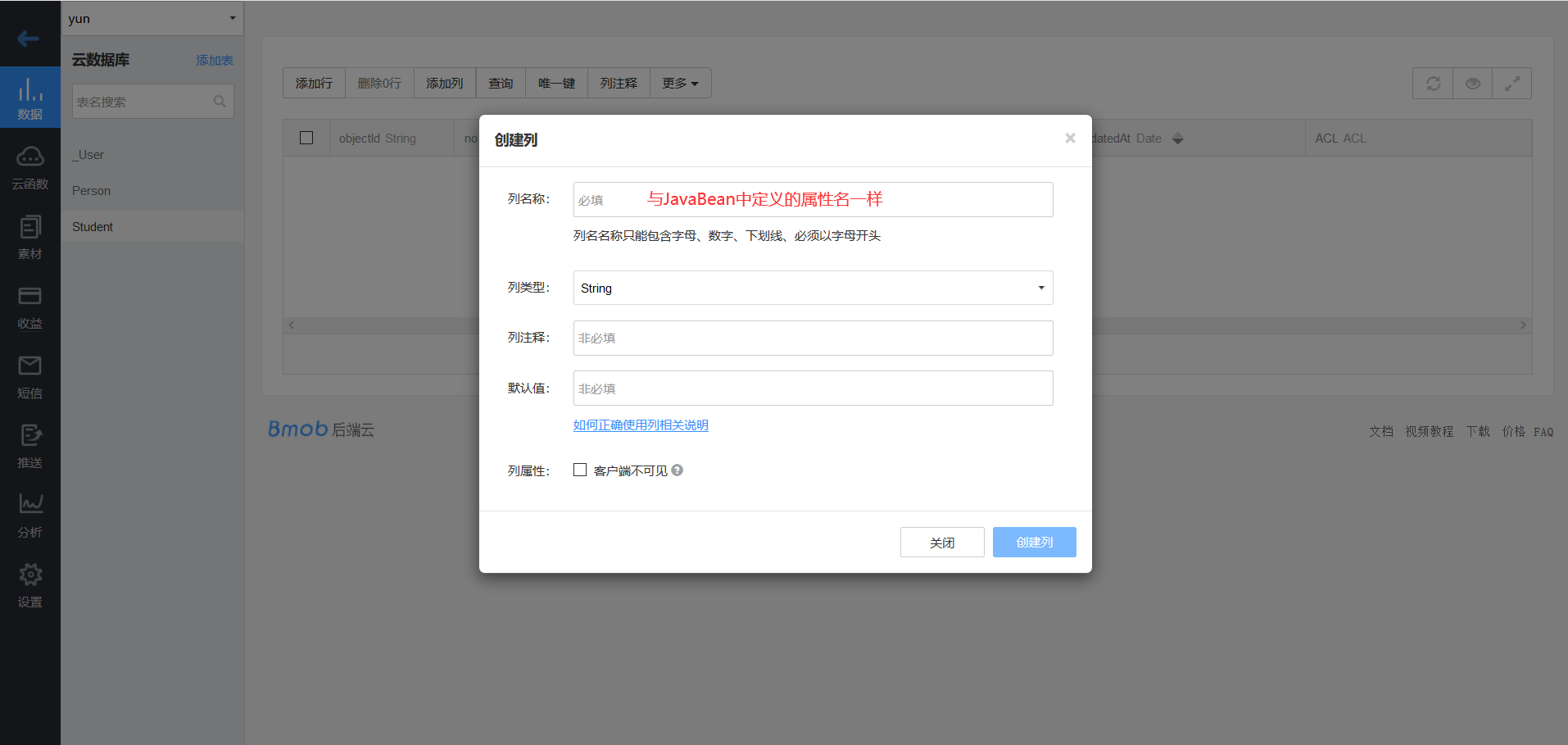
Task: Click the 创建列 confirm button
Action: click(1034, 542)
